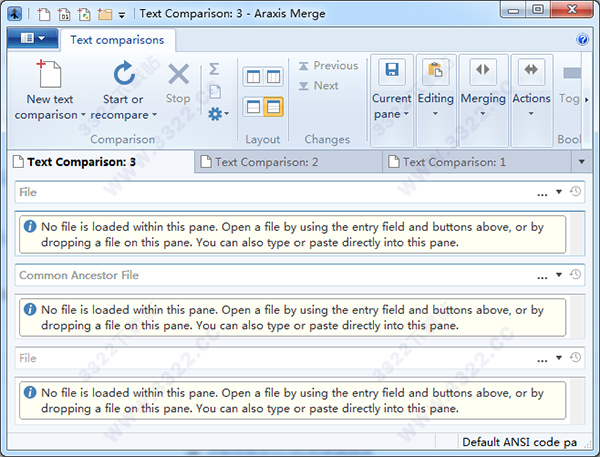Go to the Next change
The image size is (600, 457).
(x=319, y=86)
